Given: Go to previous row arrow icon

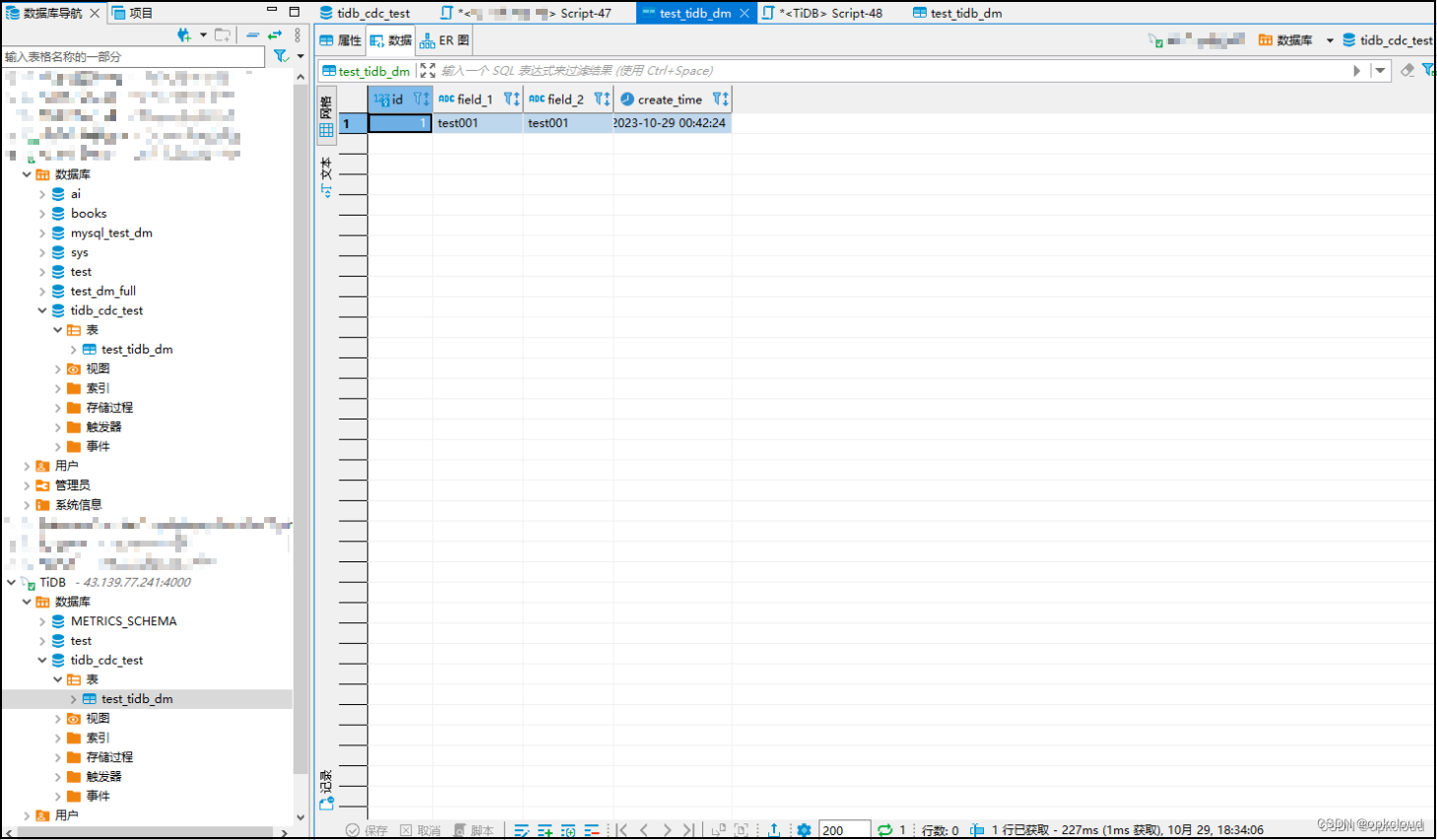Looking at the screenshot, I should point(644,830).
